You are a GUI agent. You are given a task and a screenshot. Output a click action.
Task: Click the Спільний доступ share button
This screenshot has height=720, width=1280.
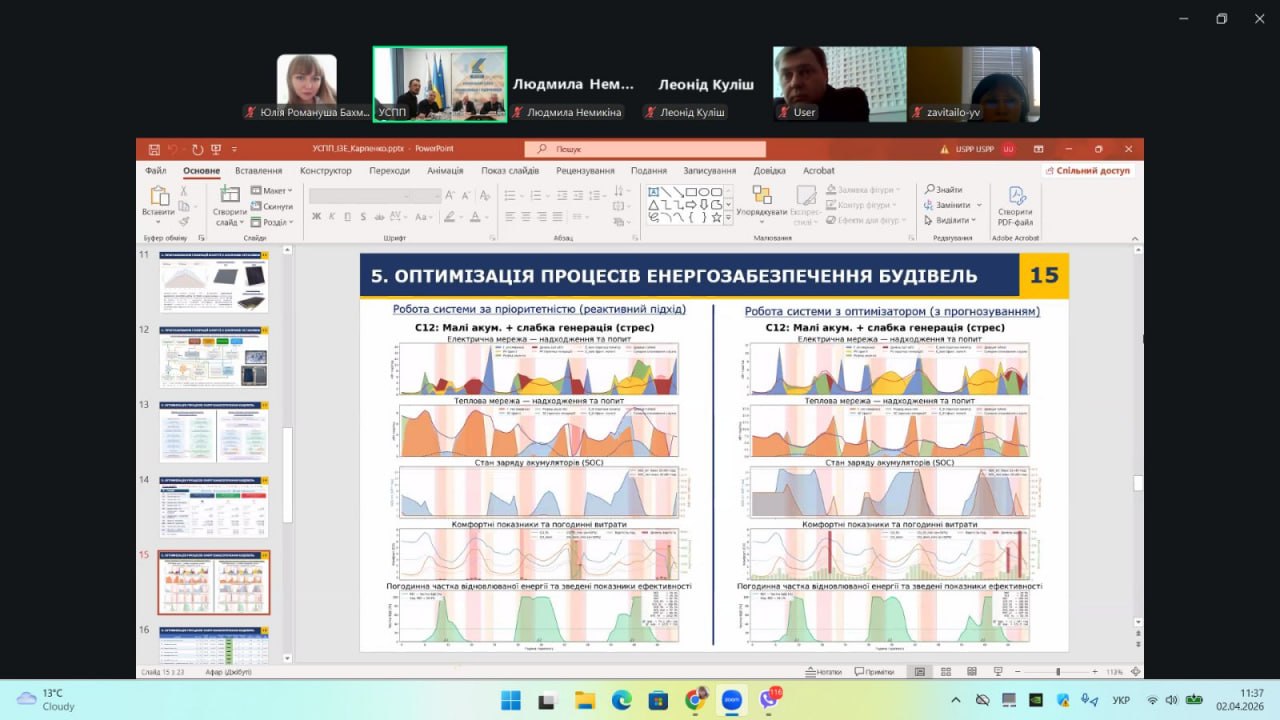pos(1087,171)
